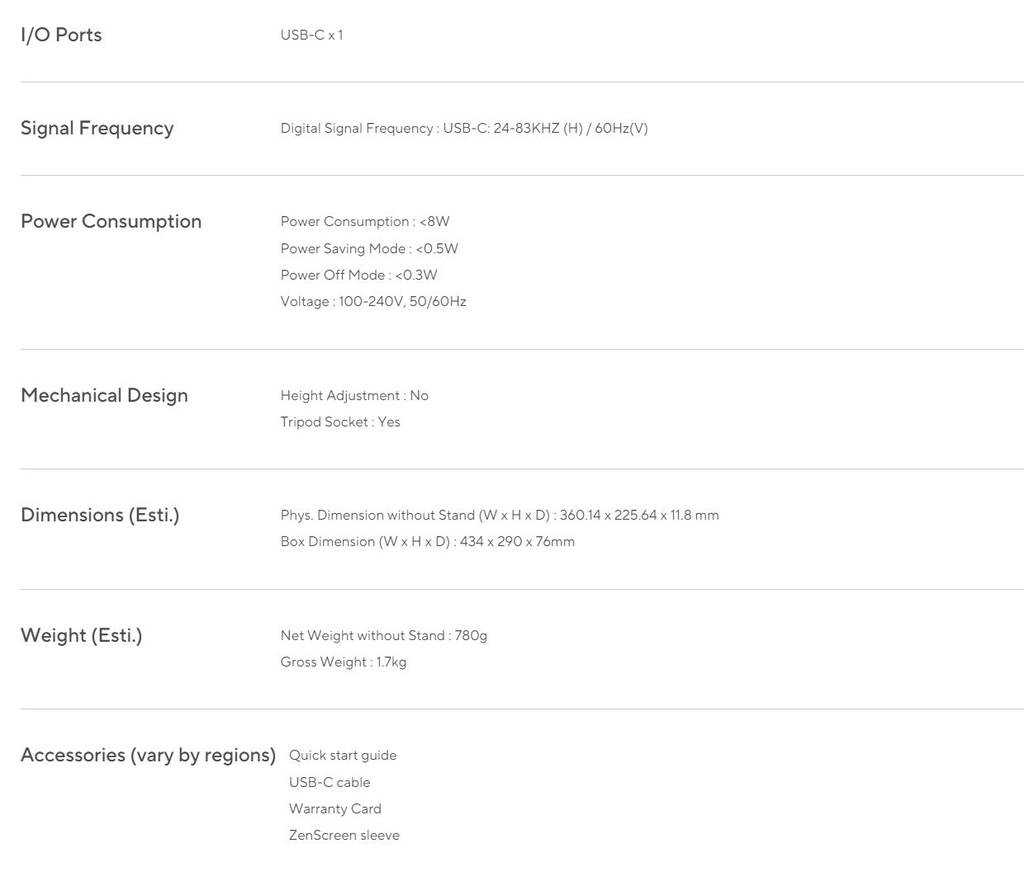Select the Power Consumption <8W line
This screenshot has width=1024, height=881.
pyautogui.click(x=365, y=221)
